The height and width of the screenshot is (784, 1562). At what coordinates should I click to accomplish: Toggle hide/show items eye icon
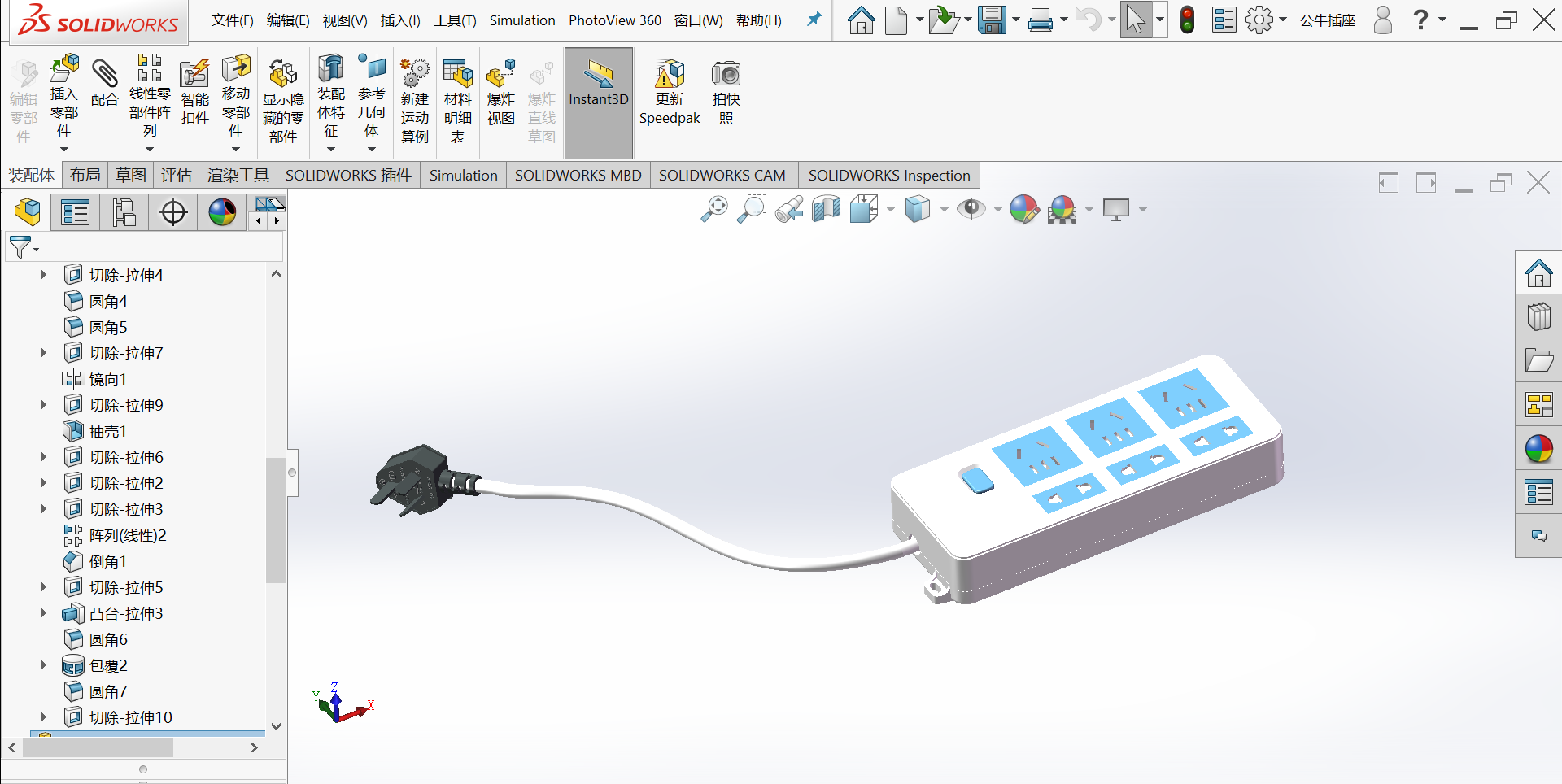click(x=971, y=210)
